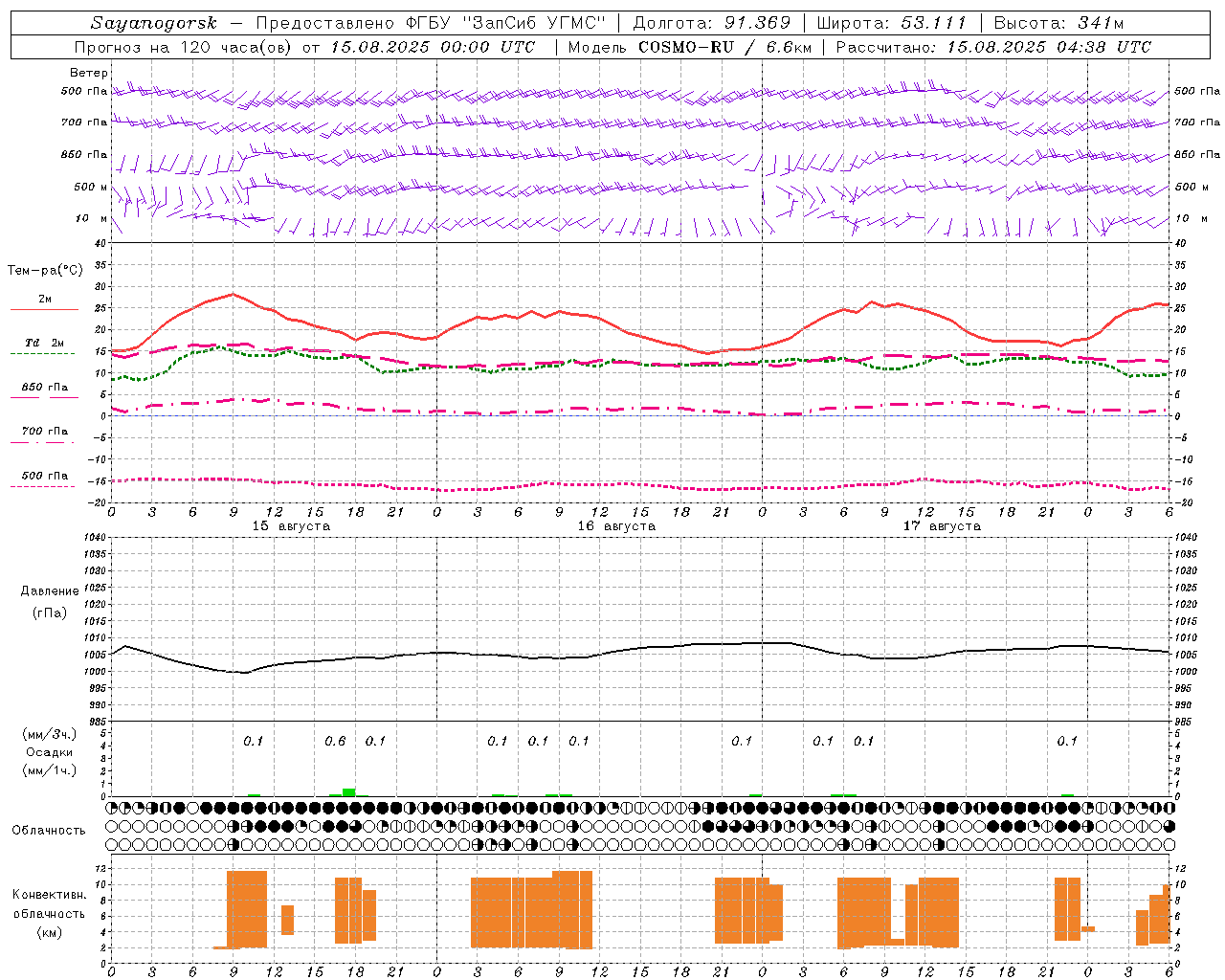Click the 0.6 precipitation value
This screenshot has height=980, width=1225.
click(x=335, y=742)
